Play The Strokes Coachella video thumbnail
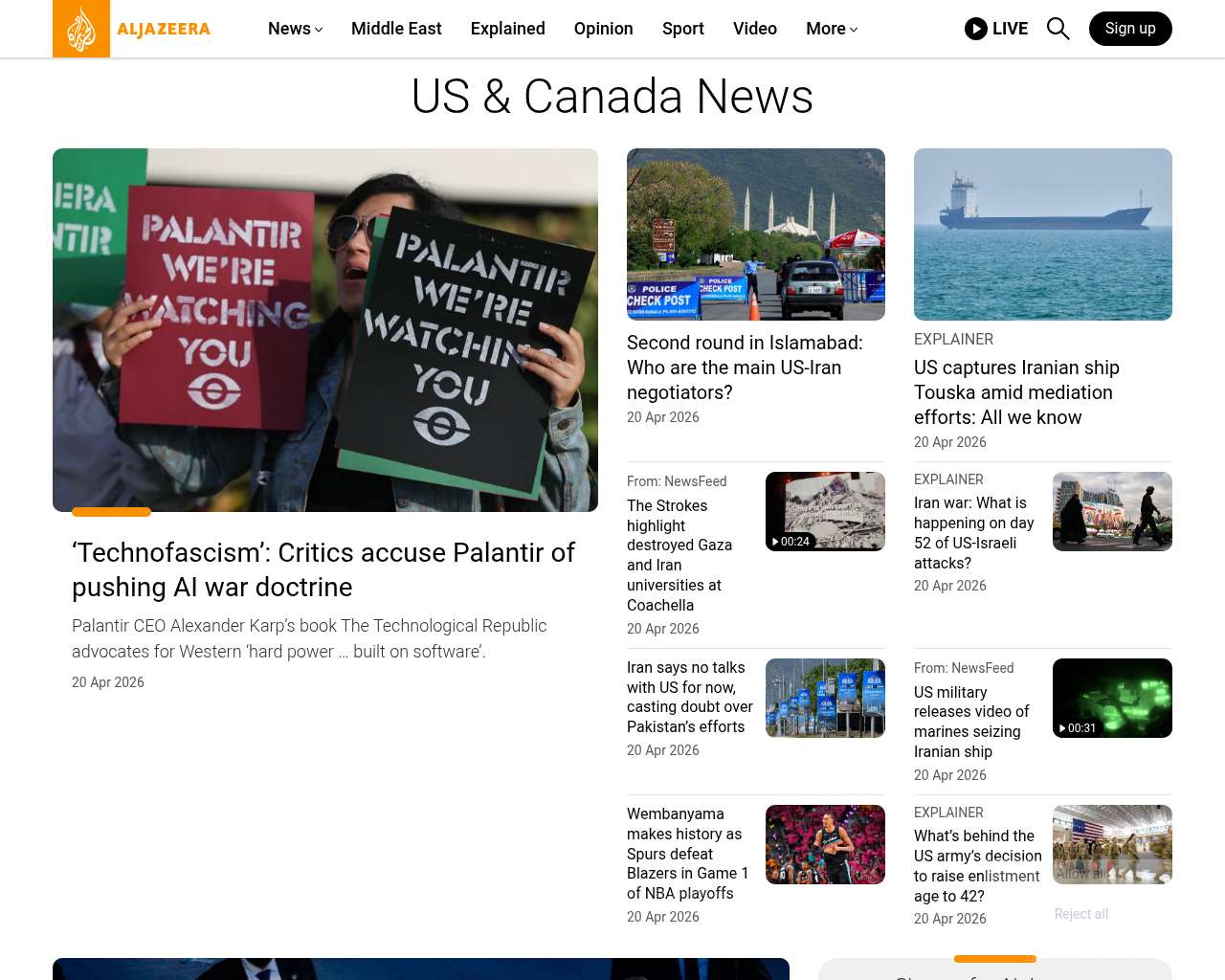Image resolution: width=1225 pixels, height=980 pixels. pyautogui.click(x=825, y=511)
